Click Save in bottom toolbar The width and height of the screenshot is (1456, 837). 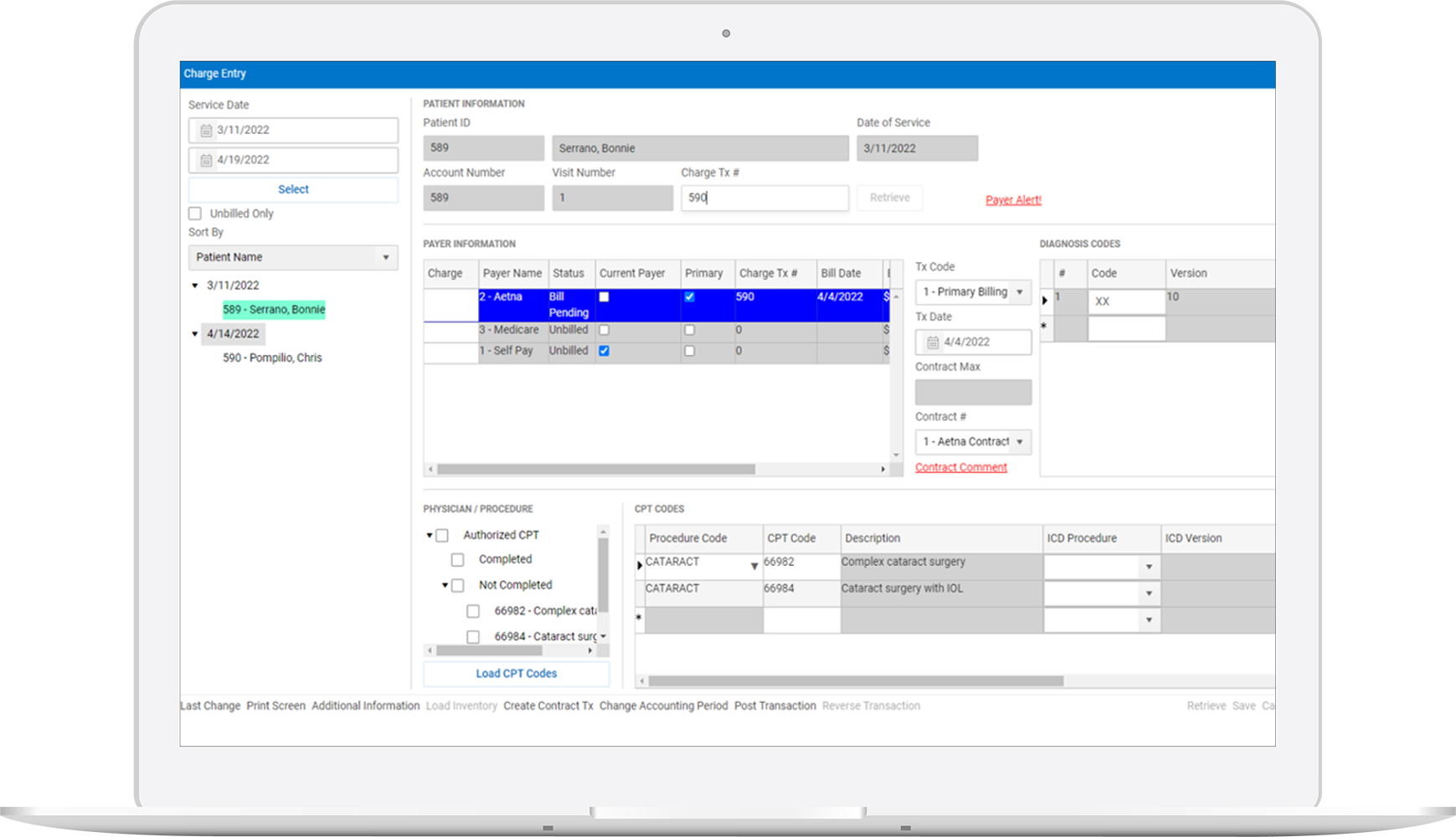point(1243,706)
